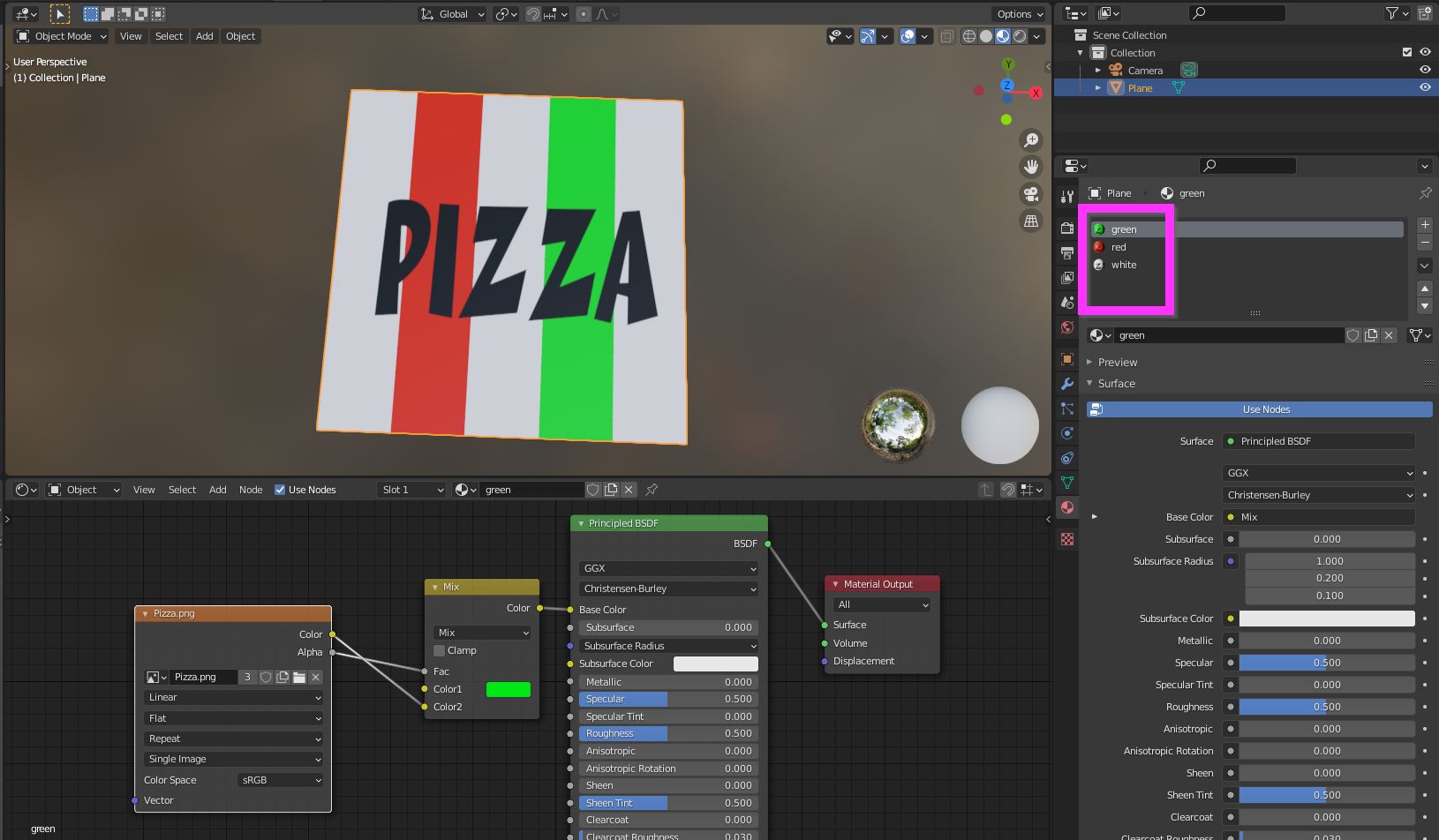The height and width of the screenshot is (840, 1439).
Task: Open the GGX distribution dropdown in node
Action: tap(668, 568)
